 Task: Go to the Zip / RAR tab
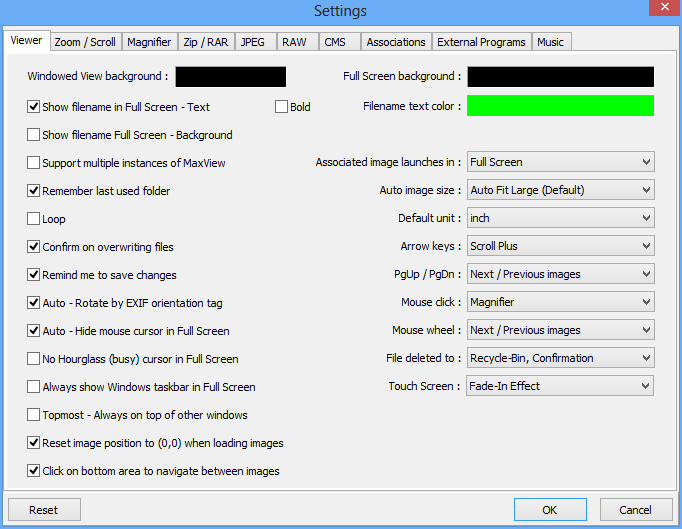pyautogui.click(x=206, y=42)
